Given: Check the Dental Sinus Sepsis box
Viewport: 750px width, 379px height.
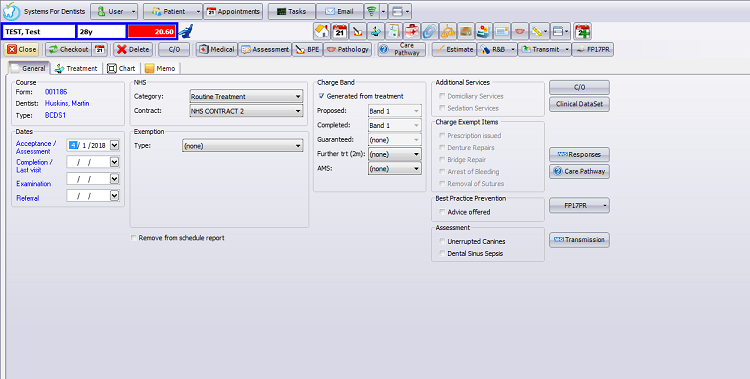Looking at the screenshot, I should (x=442, y=254).
